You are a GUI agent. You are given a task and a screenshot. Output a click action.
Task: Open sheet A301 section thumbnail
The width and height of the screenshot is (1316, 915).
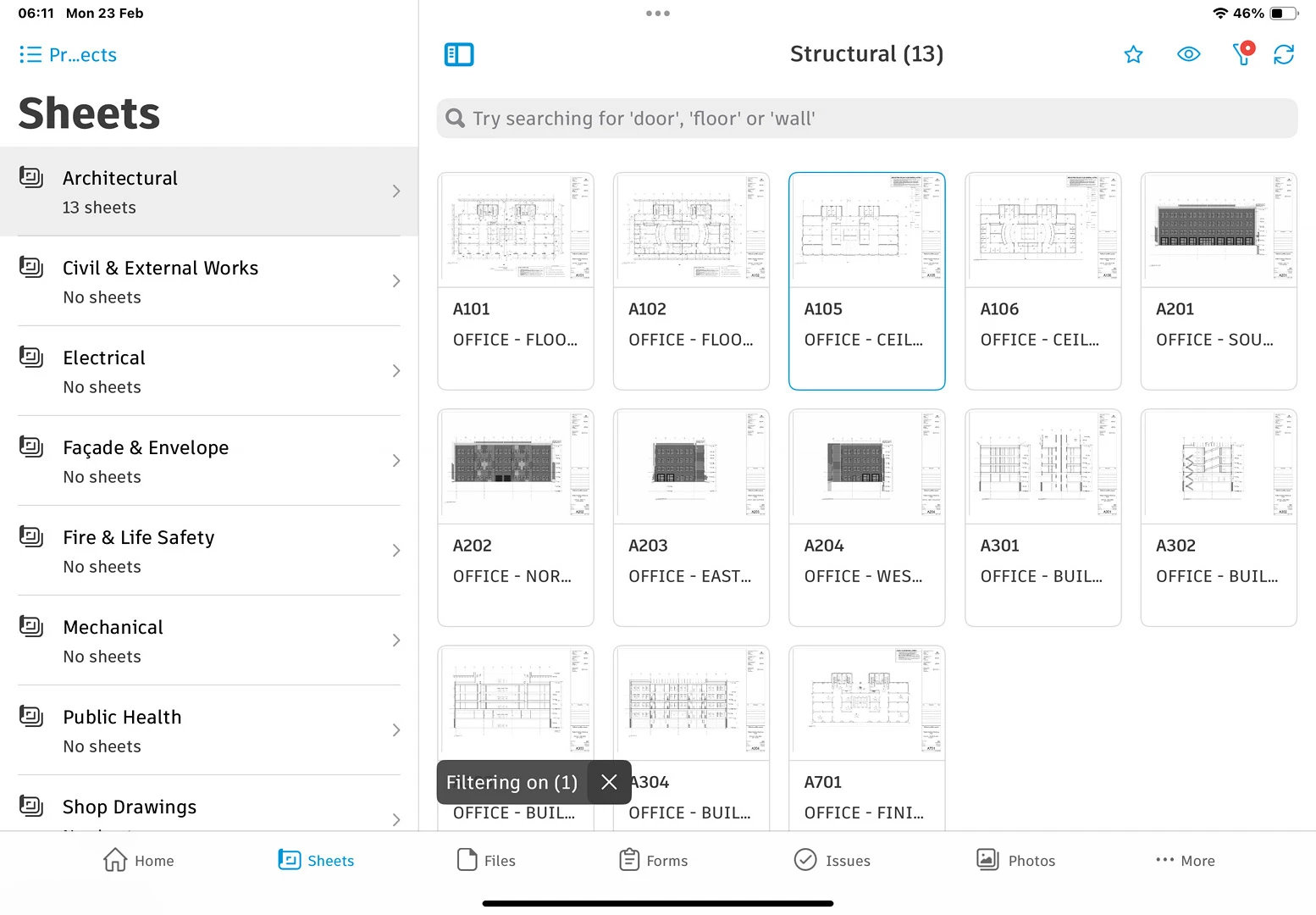(x=1043, y=466)
